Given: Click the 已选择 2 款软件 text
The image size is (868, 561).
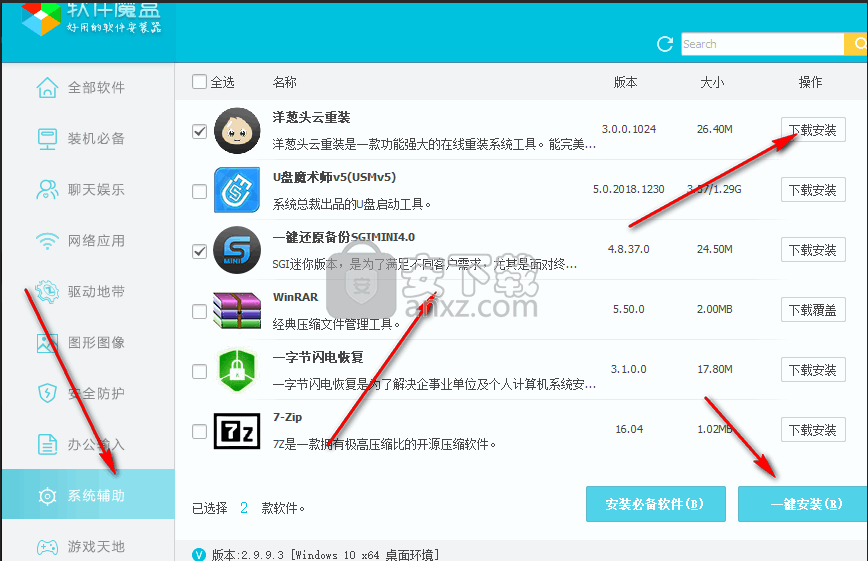Looking at the screenshot, I should [249, 508].
